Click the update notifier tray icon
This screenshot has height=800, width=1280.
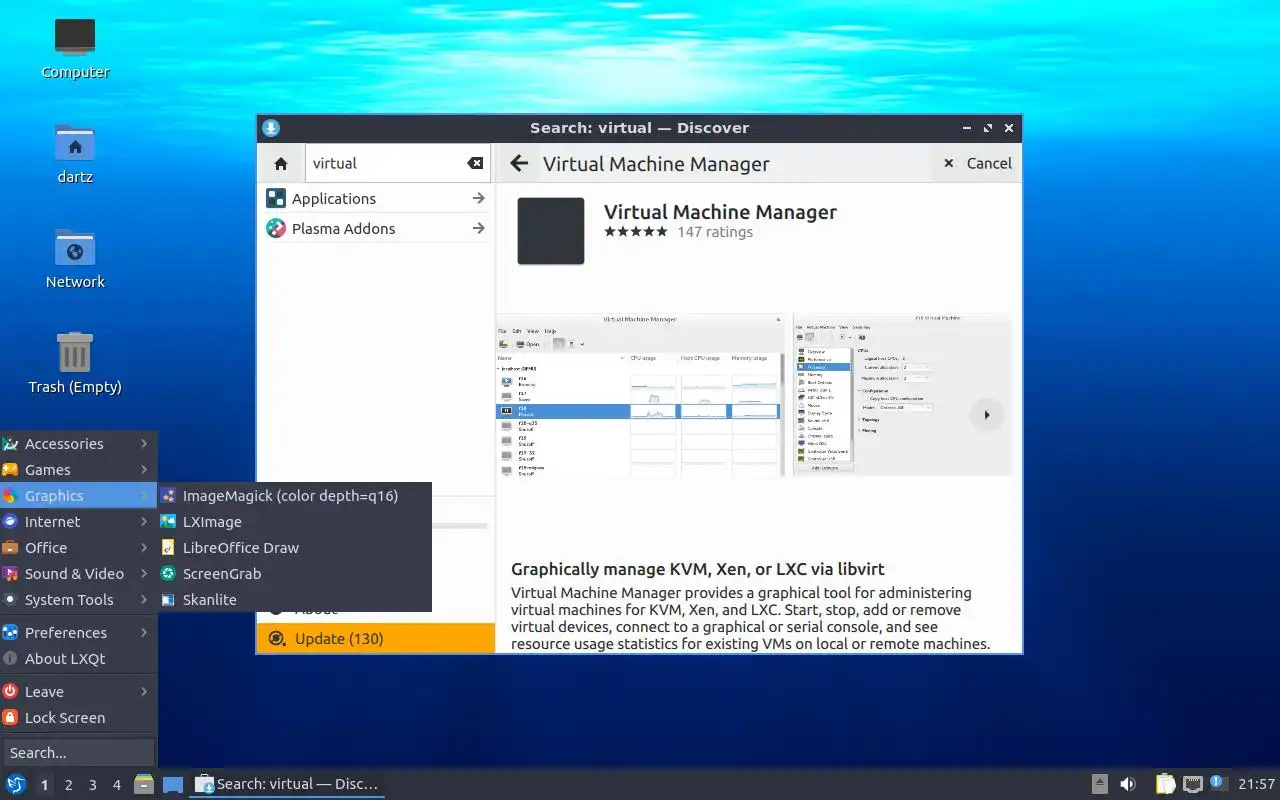pos(1218,783)
